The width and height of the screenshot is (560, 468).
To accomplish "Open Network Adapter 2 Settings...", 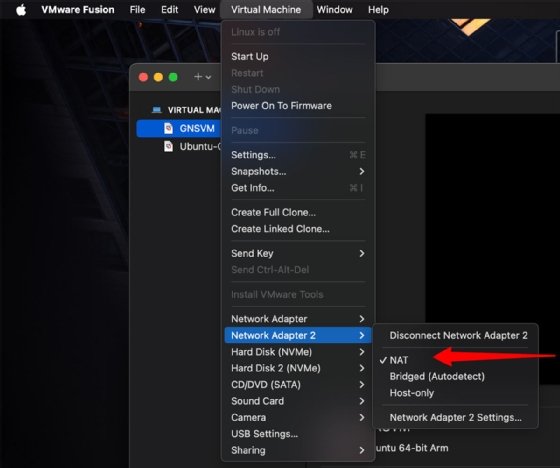I will click(x=455, y=418).
